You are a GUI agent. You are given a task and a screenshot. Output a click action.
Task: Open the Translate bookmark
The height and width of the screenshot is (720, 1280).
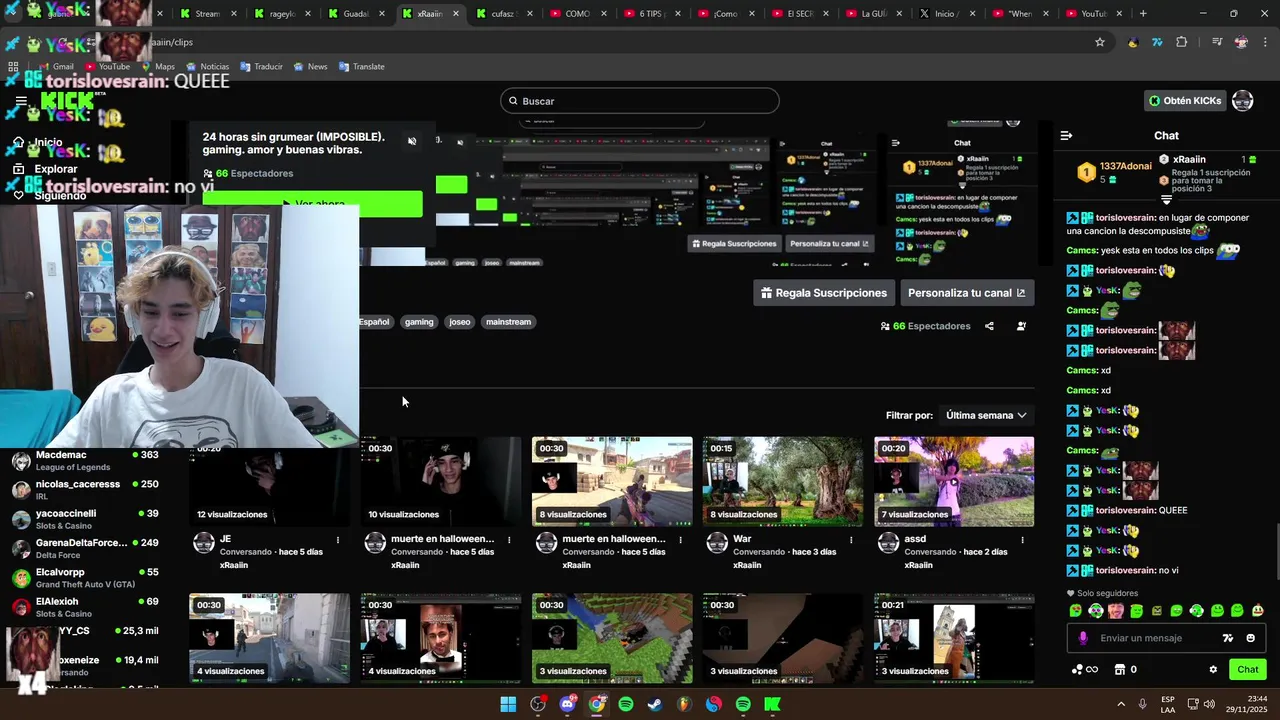[361, 66]
